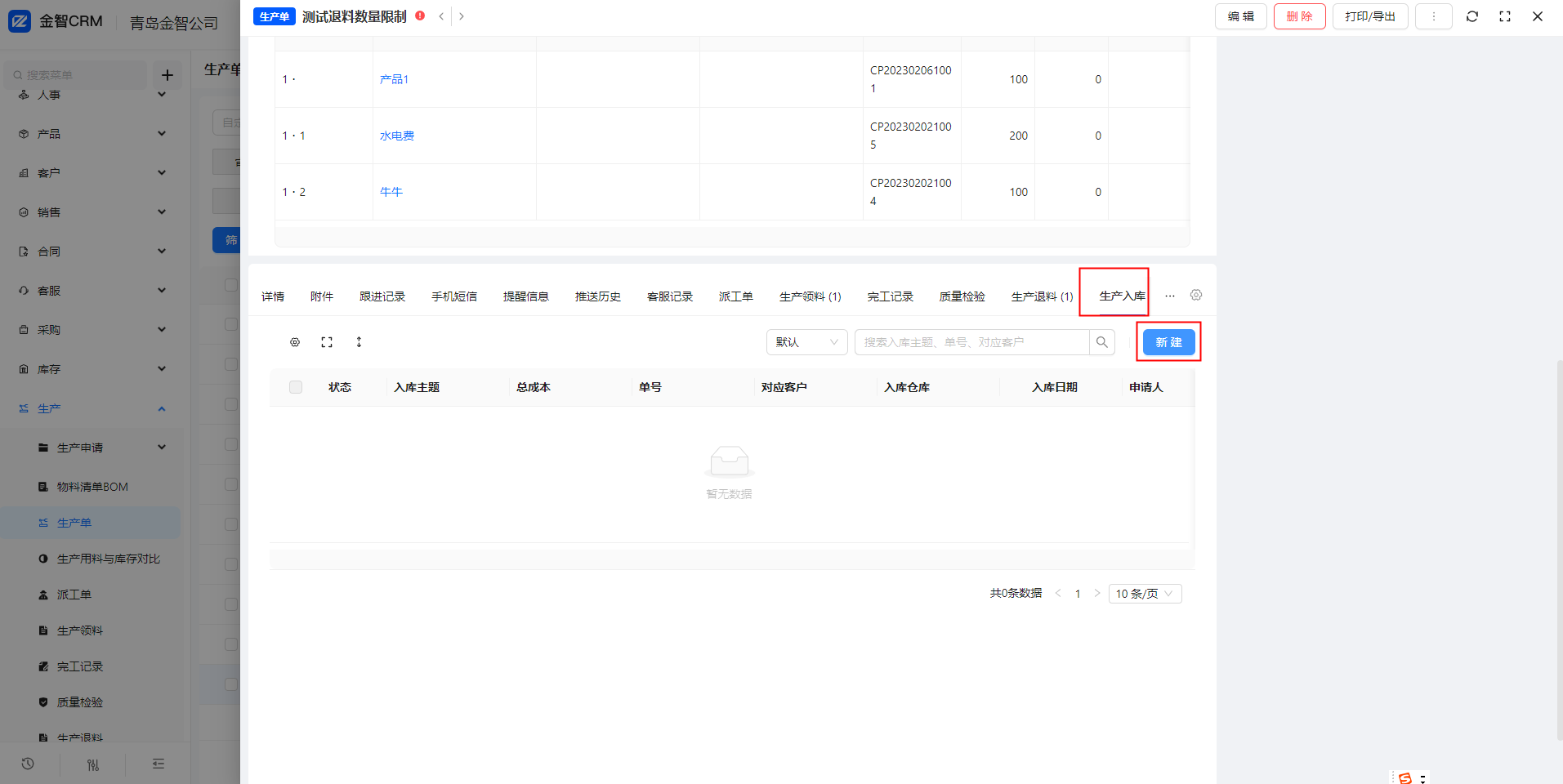This screenshot has height=784, width=1563.
Task: Adjust row height with the vertical arrows icon
Action: tap(359, 342)
